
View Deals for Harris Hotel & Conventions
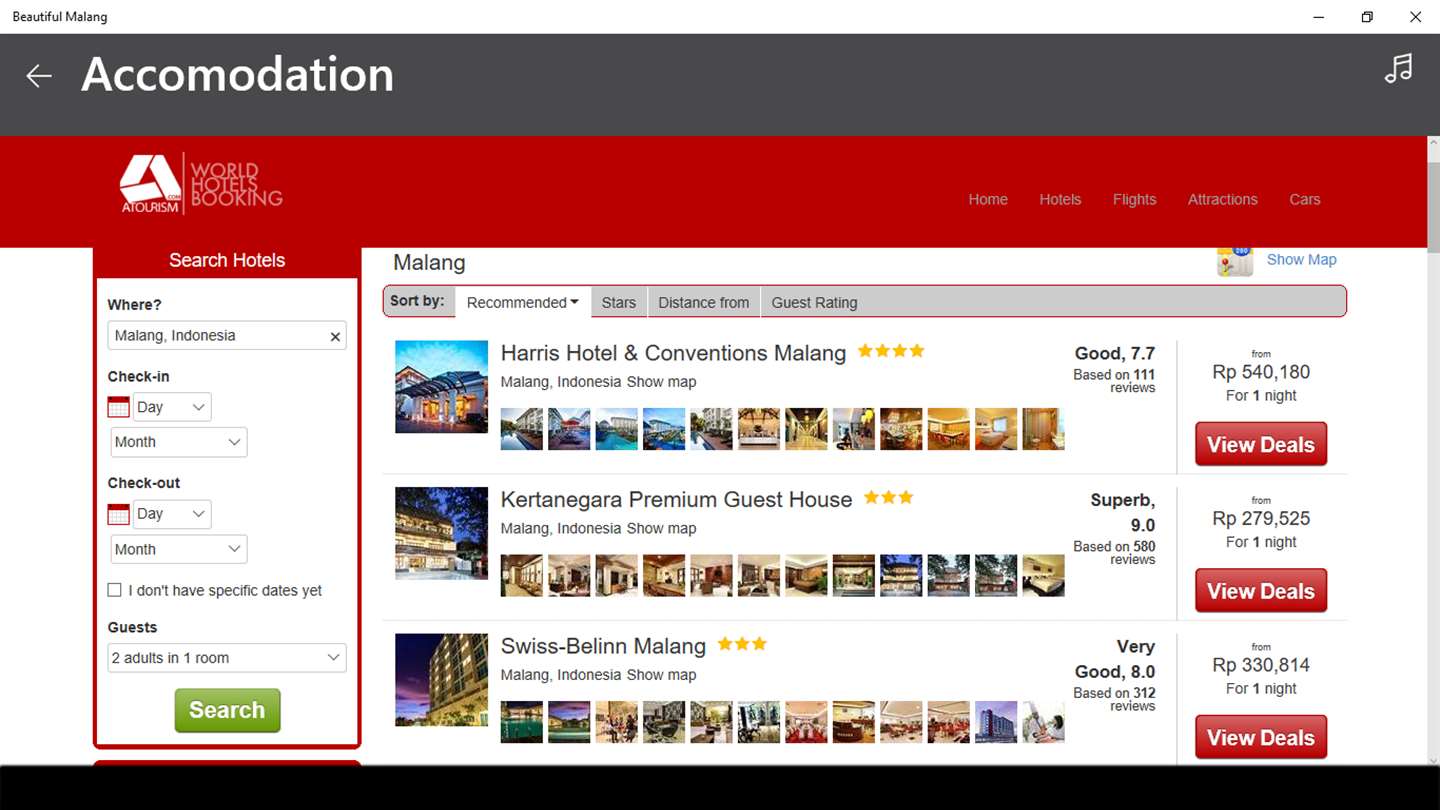pyautogui.click(x=1260, y=445)
